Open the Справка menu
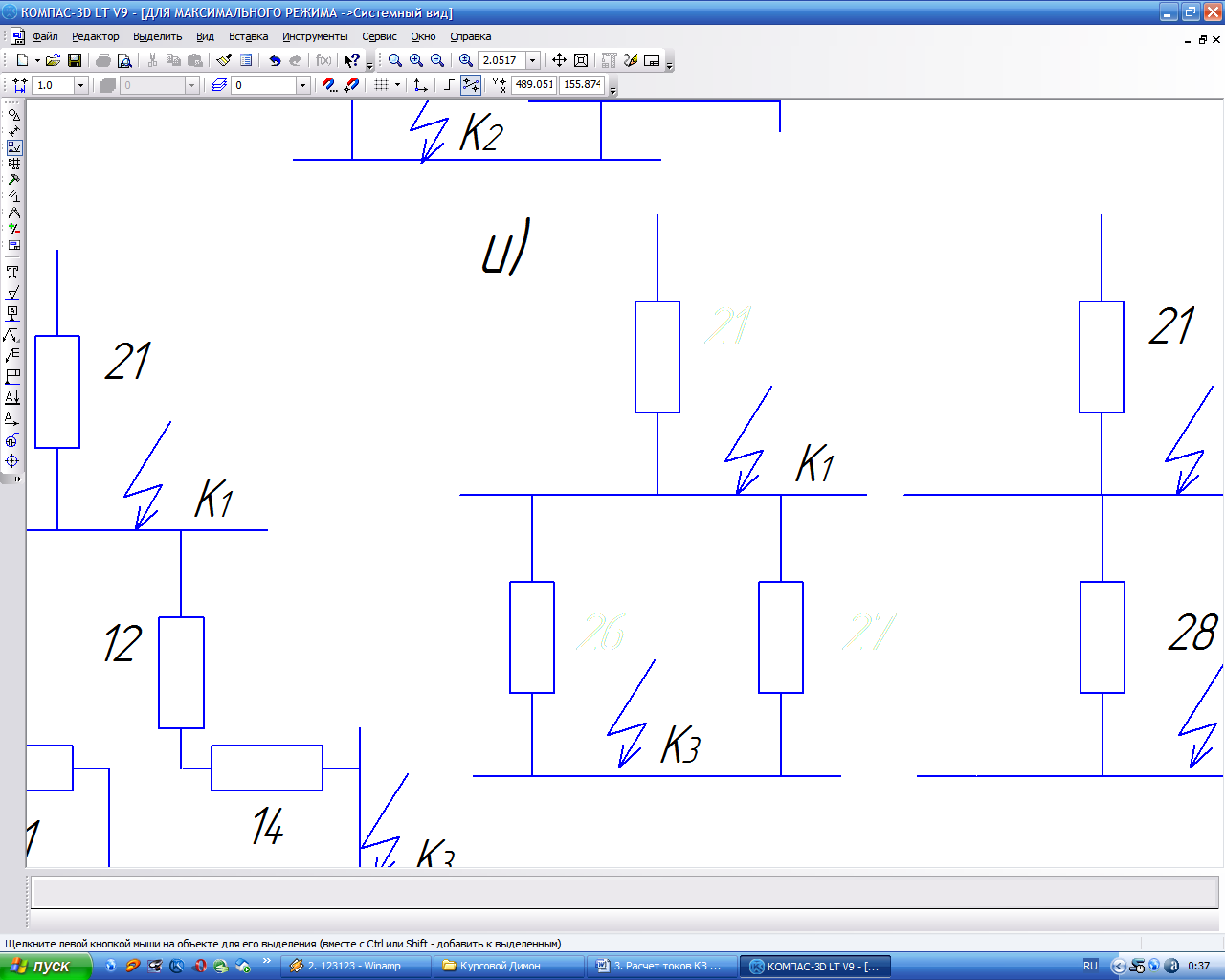This screenshot has width=1225, height=980. coord(471,36)
